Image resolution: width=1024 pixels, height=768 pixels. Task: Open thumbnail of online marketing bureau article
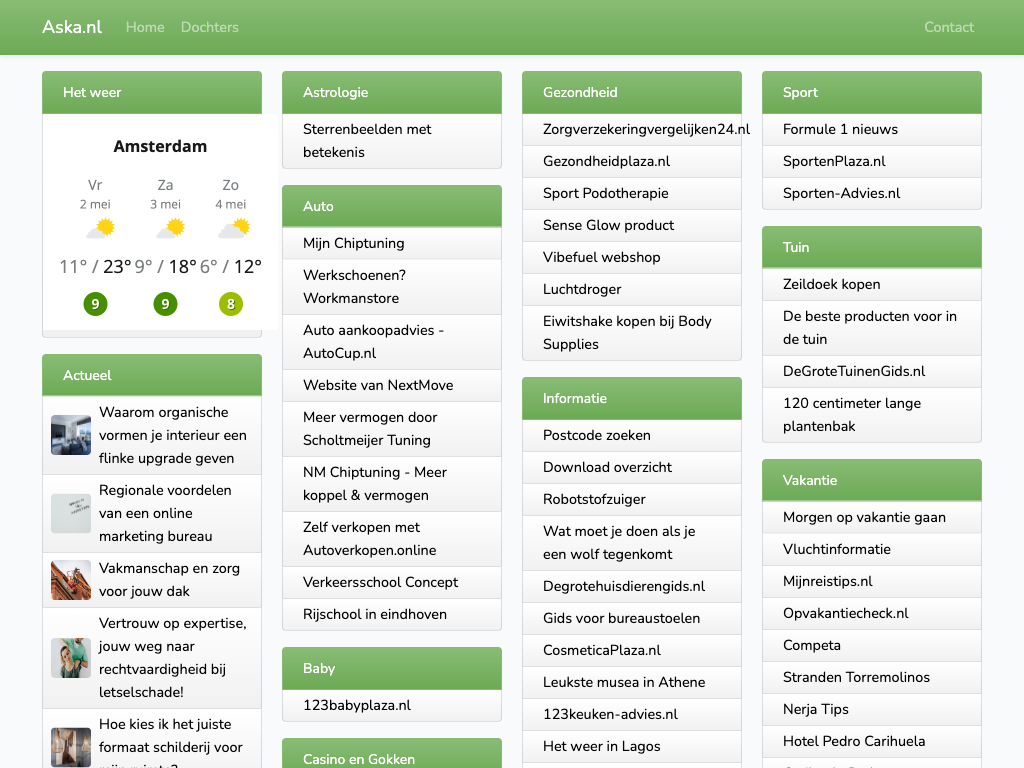(71, 513)
